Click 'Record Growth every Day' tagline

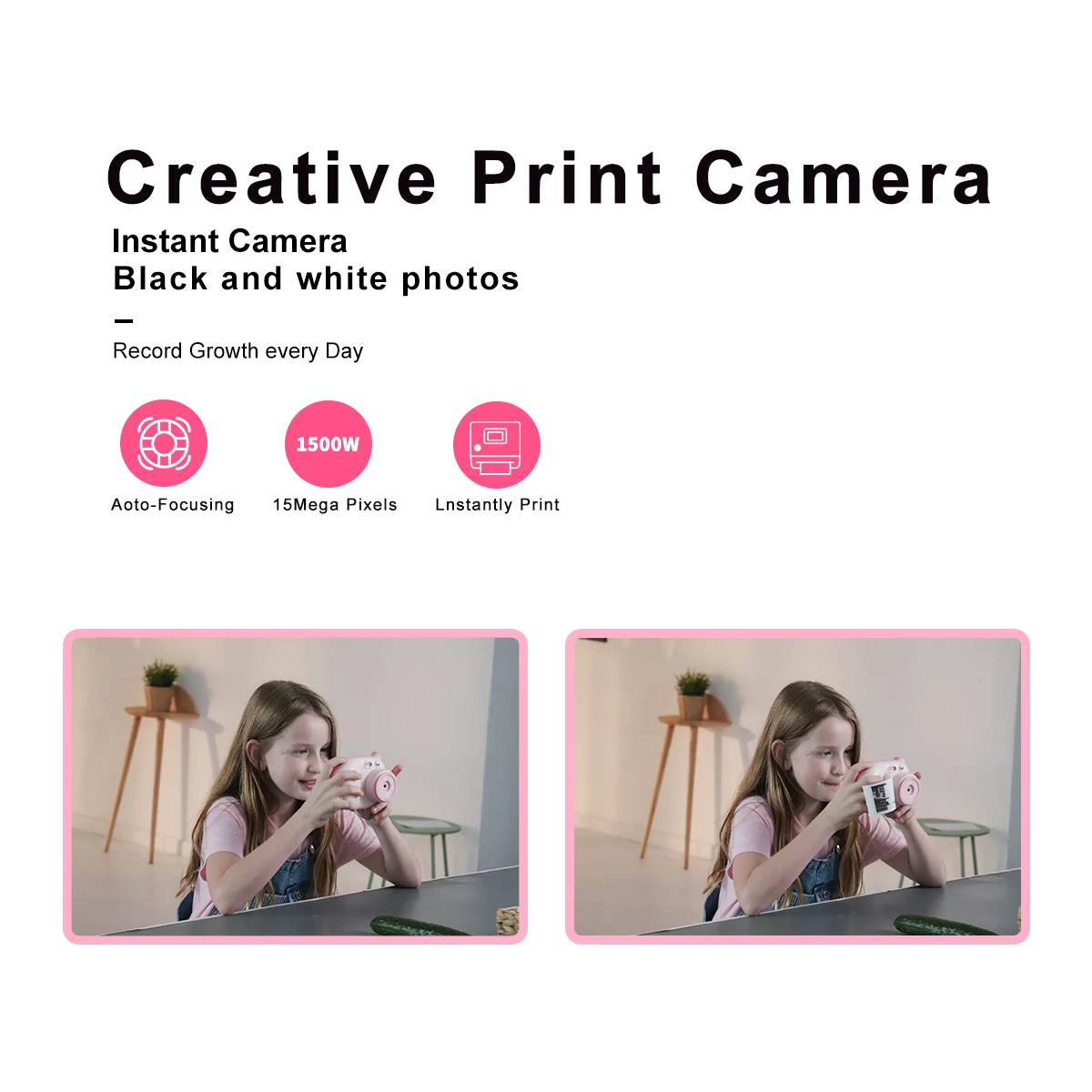pyautogui.click(x=238, y=351)
